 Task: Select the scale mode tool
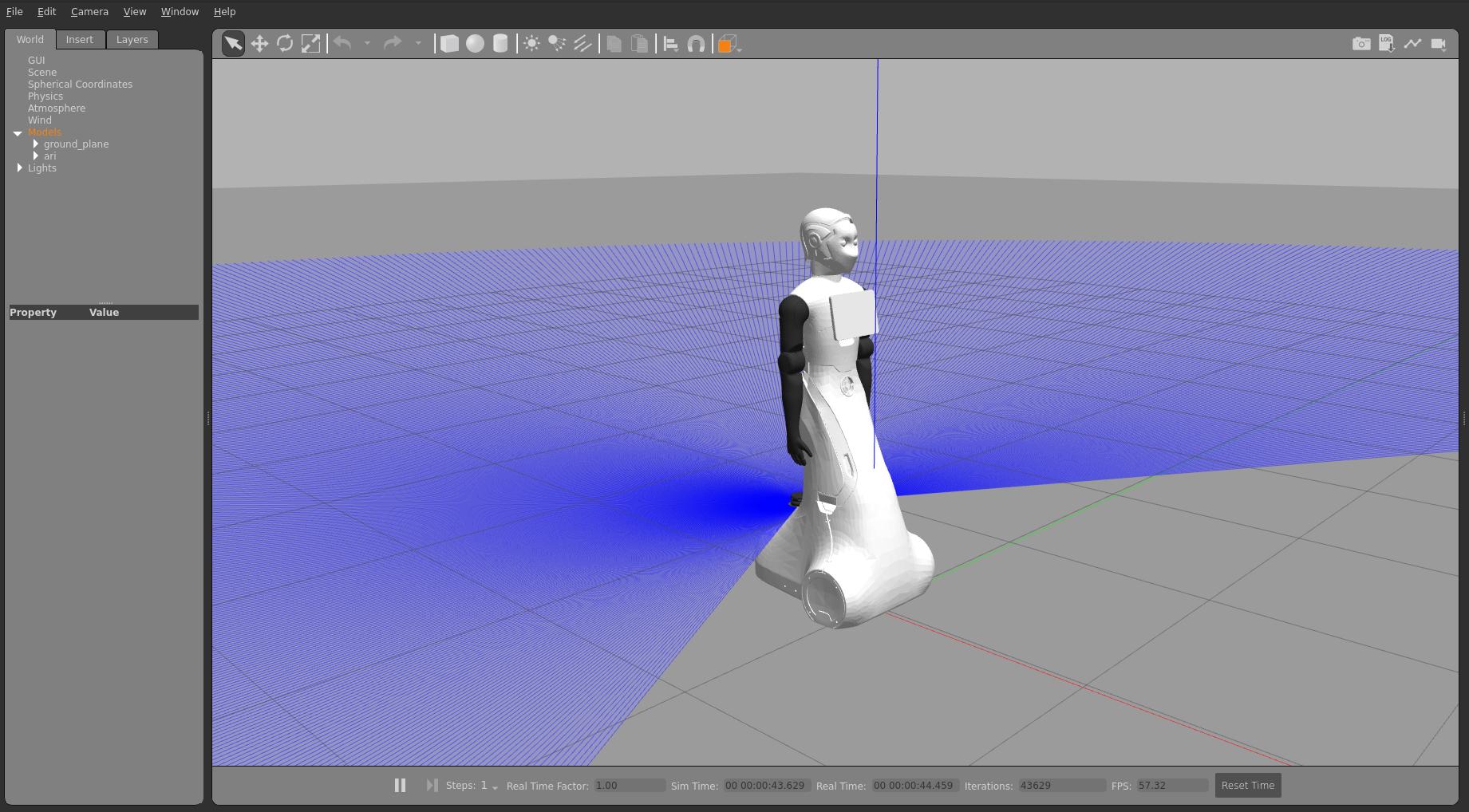tap(310, 44)
